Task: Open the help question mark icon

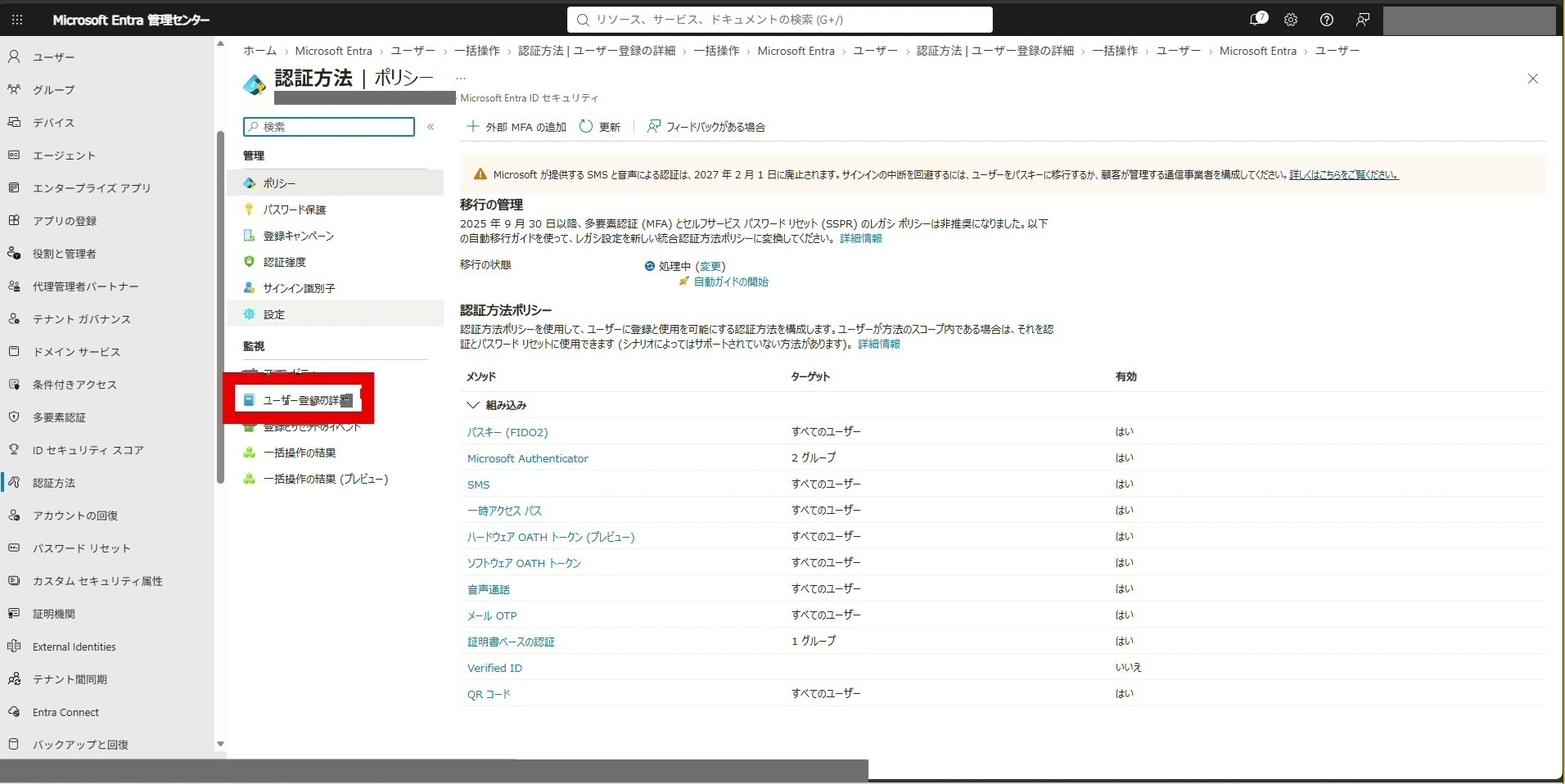Action: click(x=1327, y=20)
